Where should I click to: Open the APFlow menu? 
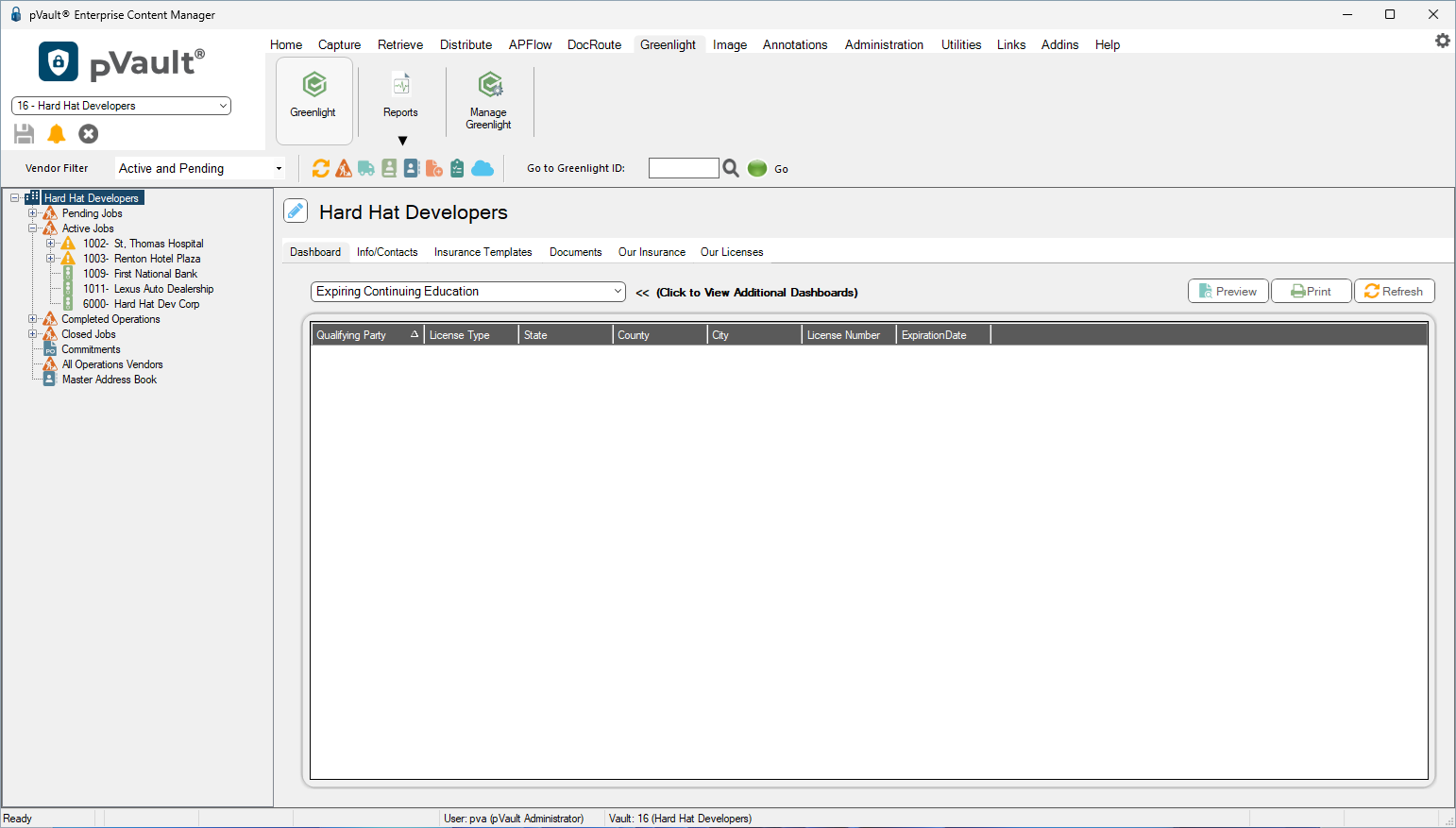click(x=531, y=44)
